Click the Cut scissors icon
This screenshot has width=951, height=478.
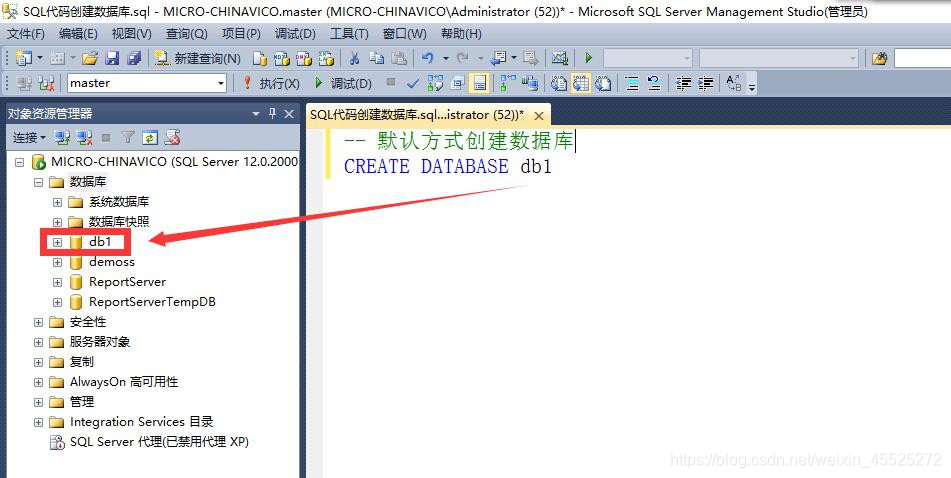[355, 58]
